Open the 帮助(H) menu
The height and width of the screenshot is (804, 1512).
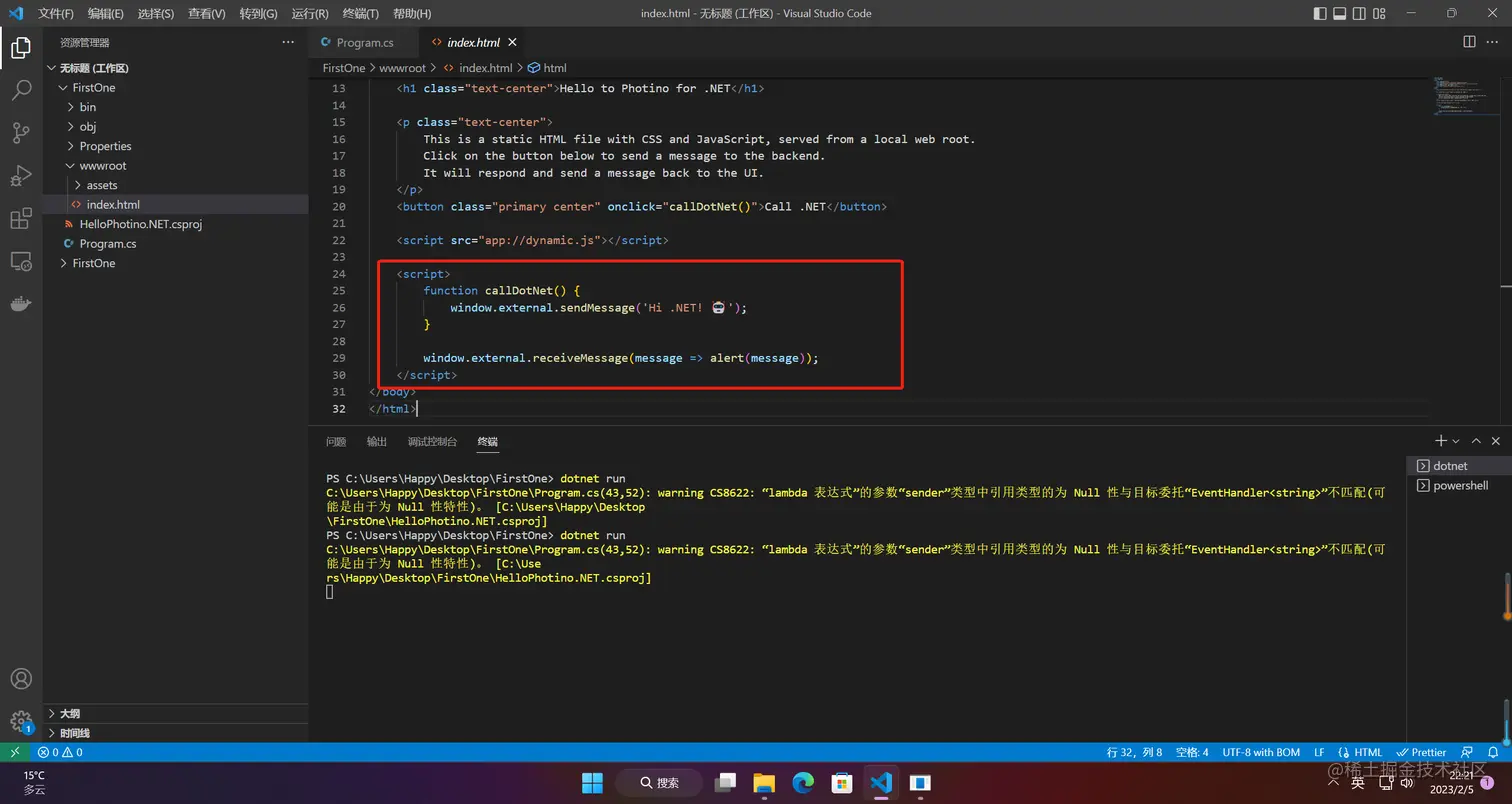tap(412, 13)
